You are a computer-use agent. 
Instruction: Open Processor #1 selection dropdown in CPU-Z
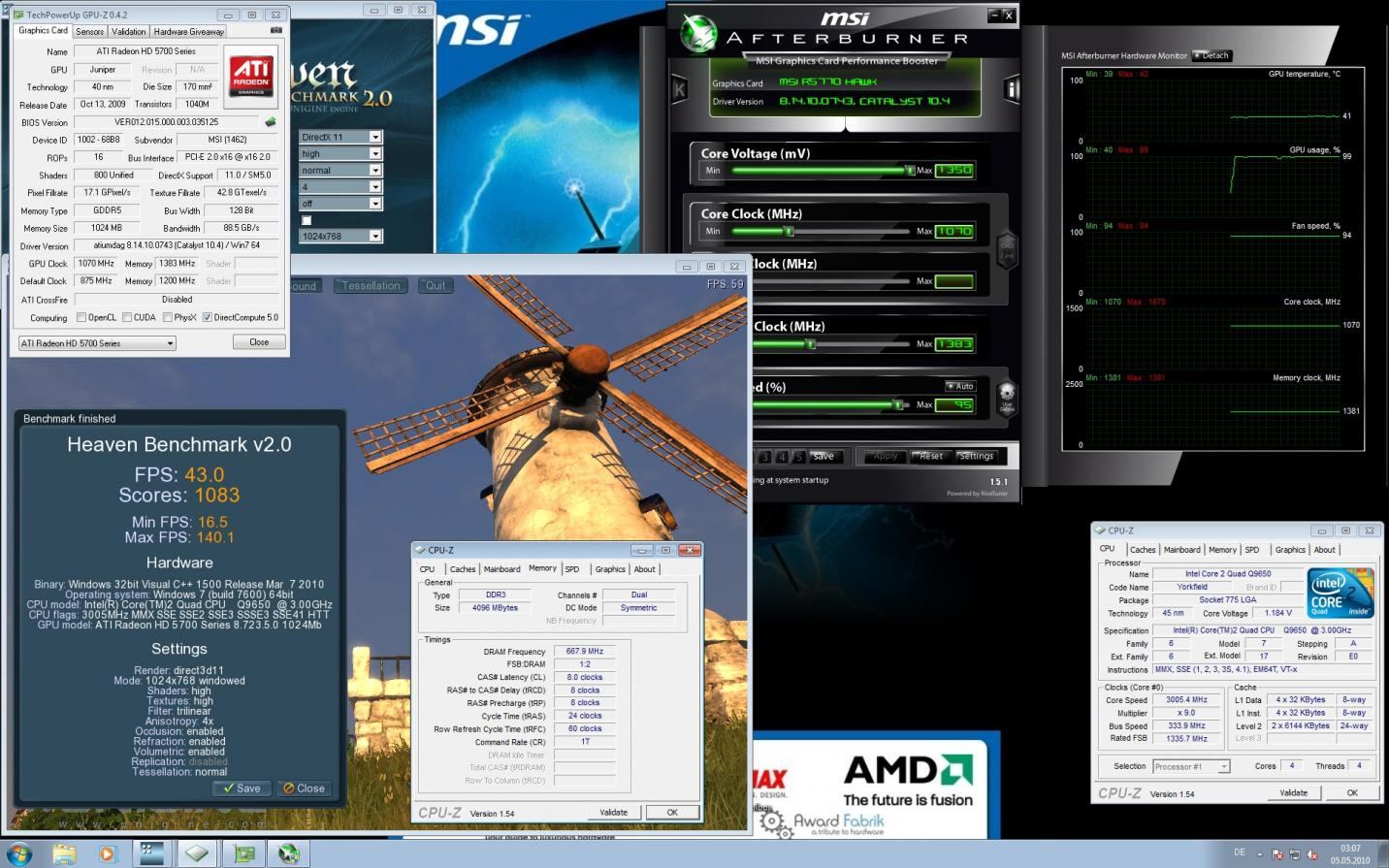(1191, 766)
